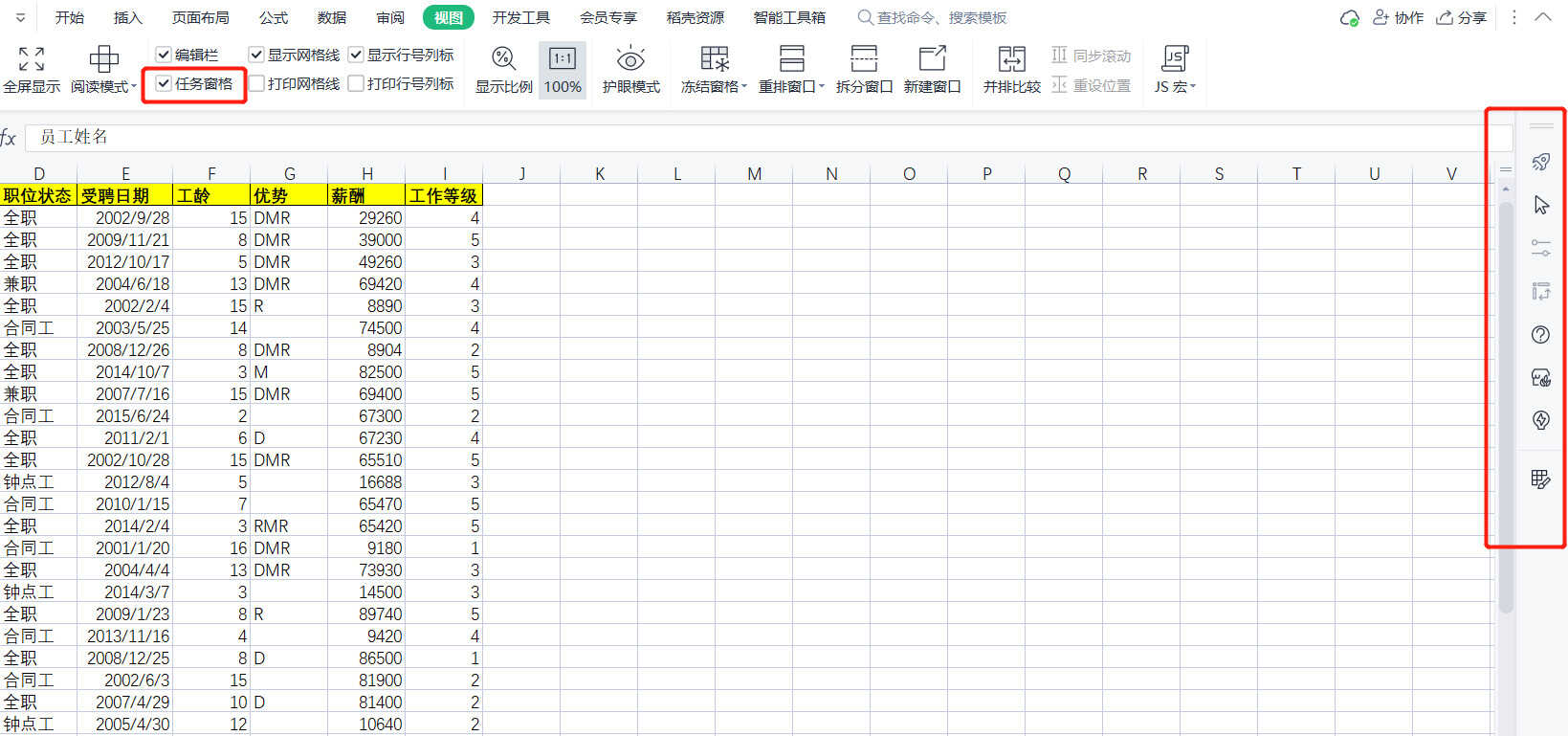Switch to the 数据 tab
This screenshot has width=1568, height=736.
(x=332, y=17)
